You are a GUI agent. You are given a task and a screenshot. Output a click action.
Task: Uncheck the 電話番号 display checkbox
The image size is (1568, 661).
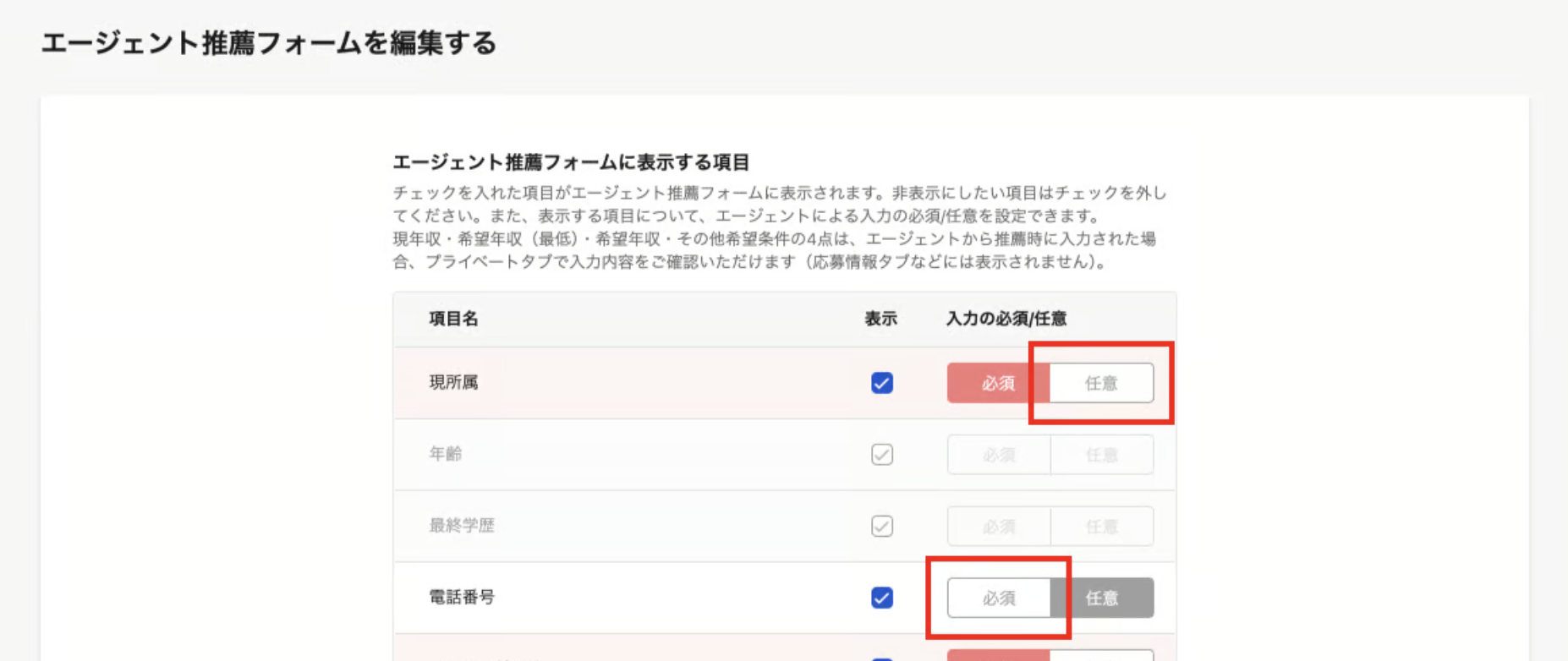[881, 598]
